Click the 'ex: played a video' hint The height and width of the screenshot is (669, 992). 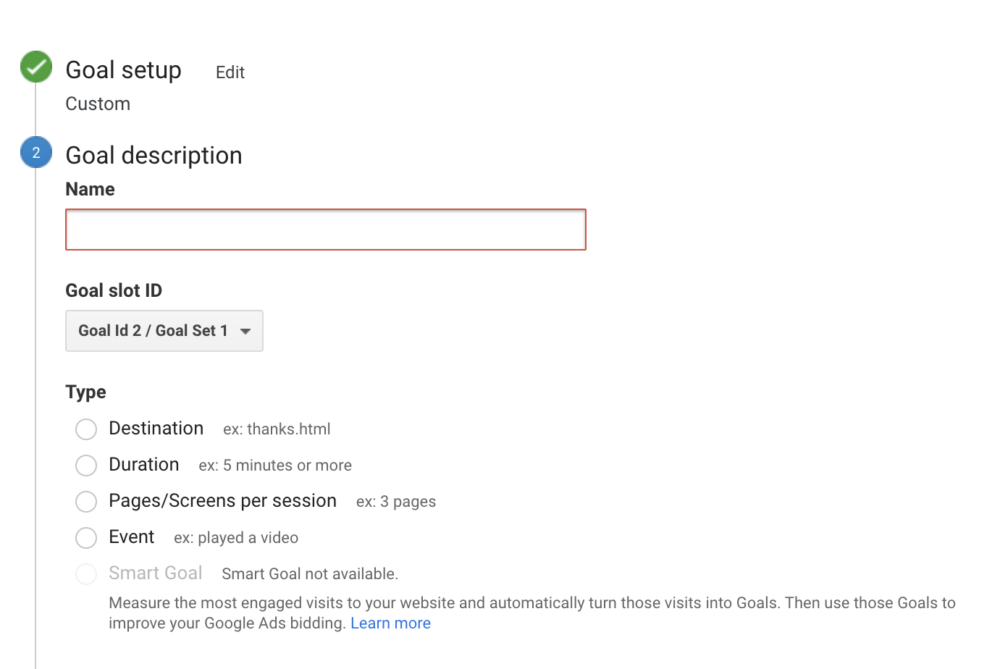[236, 538]
